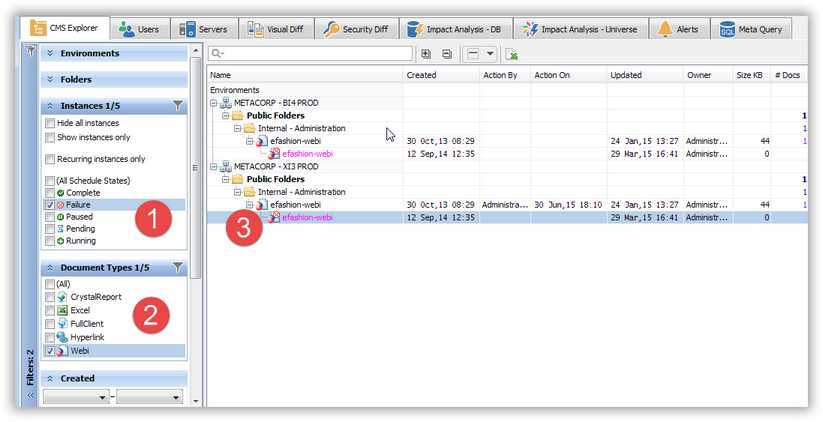The height and width of the screenshot is (422, 823).
Task: Sort by the Owner column header
Action: 708,75
